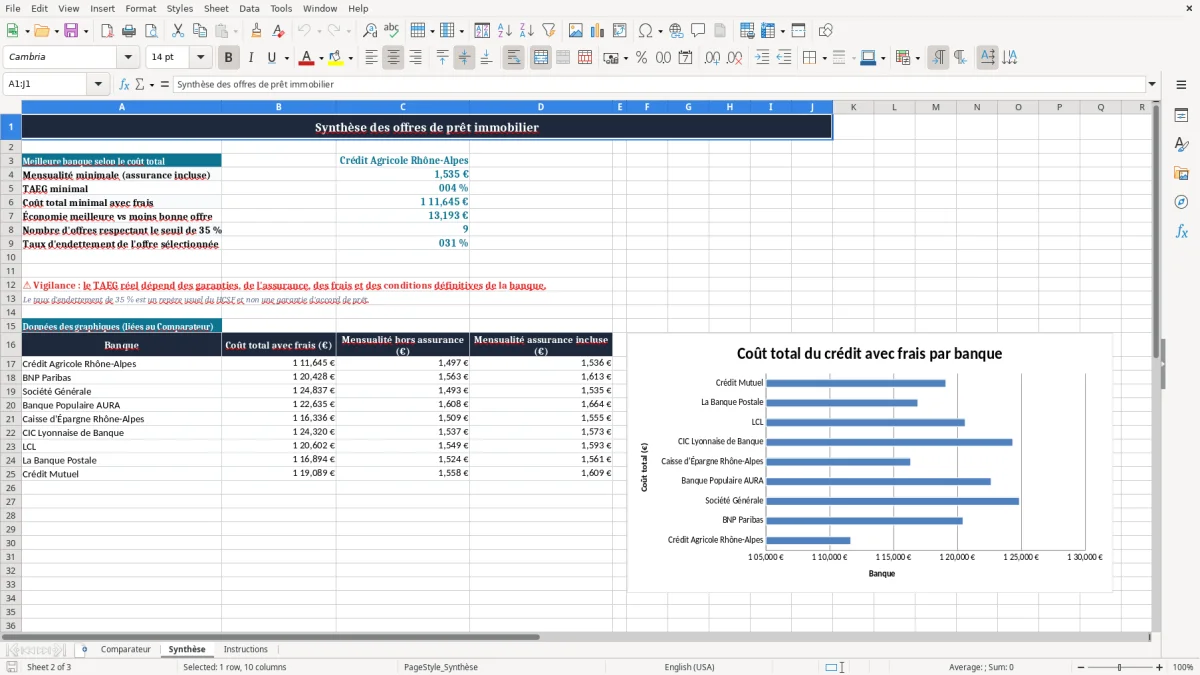Toggle Center Horizontally alignment
This screenshot has height=675, width=1200.
pyautogui.click(x=394, y=58)
